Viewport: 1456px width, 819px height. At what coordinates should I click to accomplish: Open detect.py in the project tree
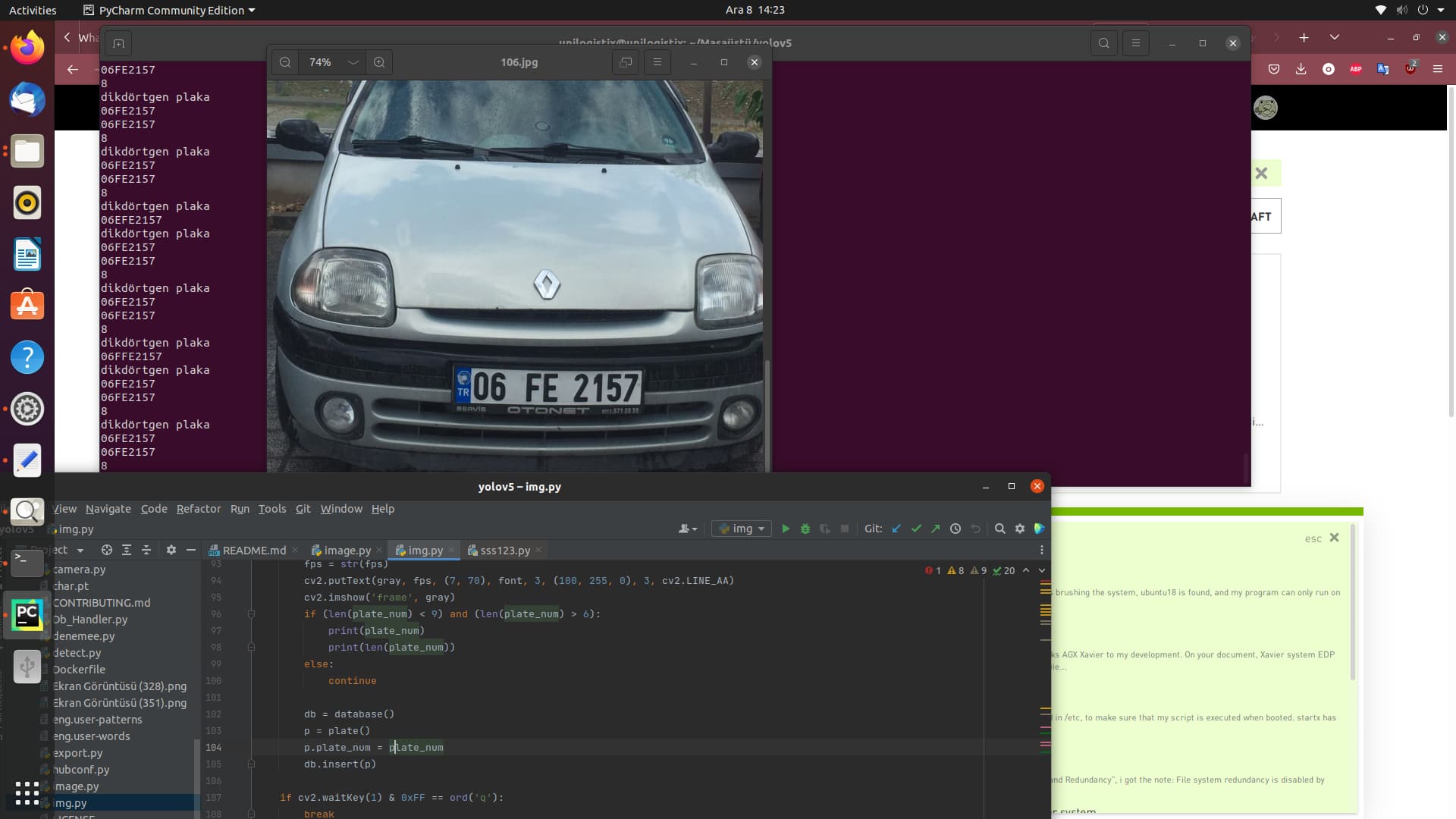77,652
